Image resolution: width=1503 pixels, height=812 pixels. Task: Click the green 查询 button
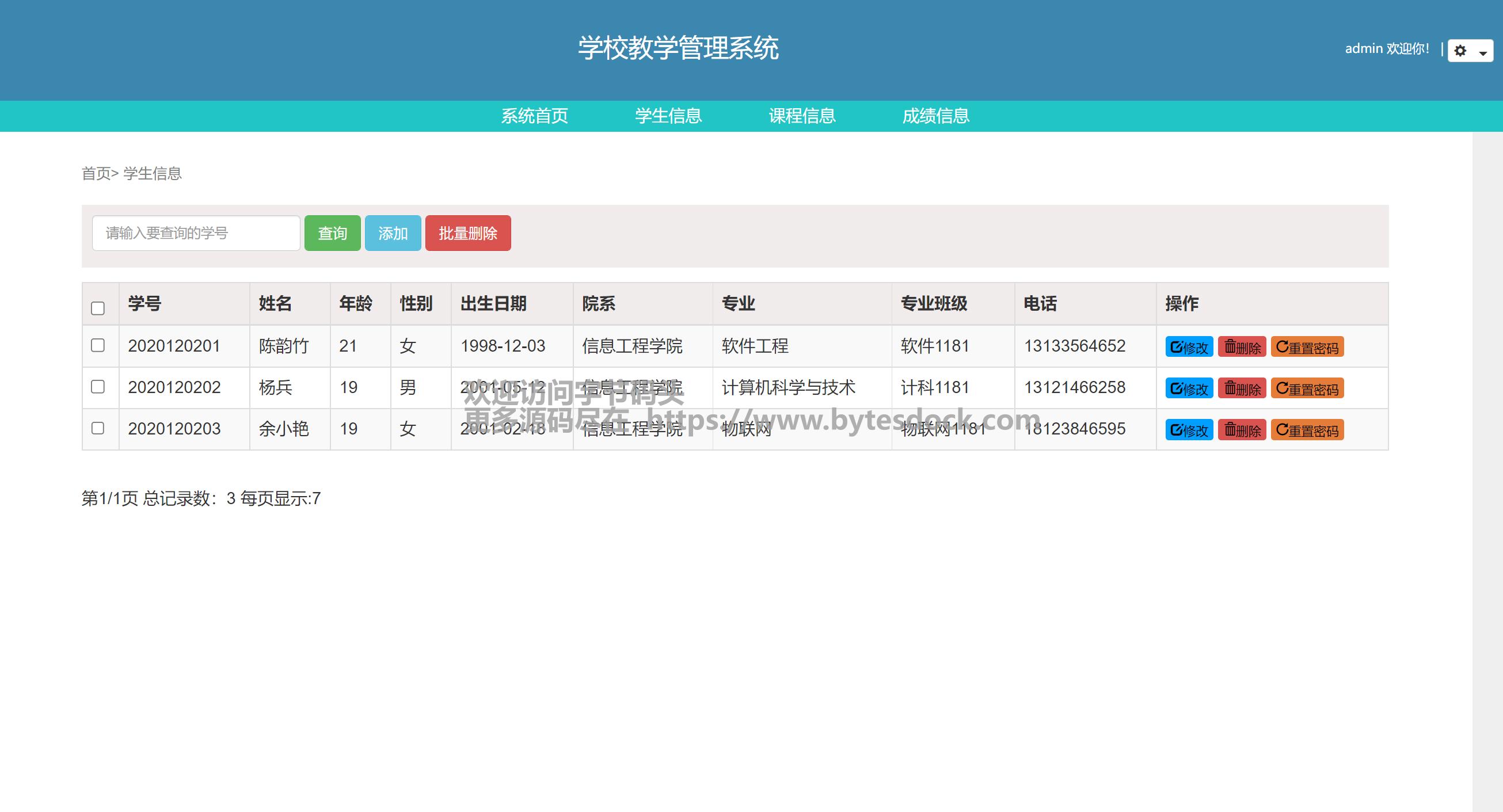pos(332,233)
